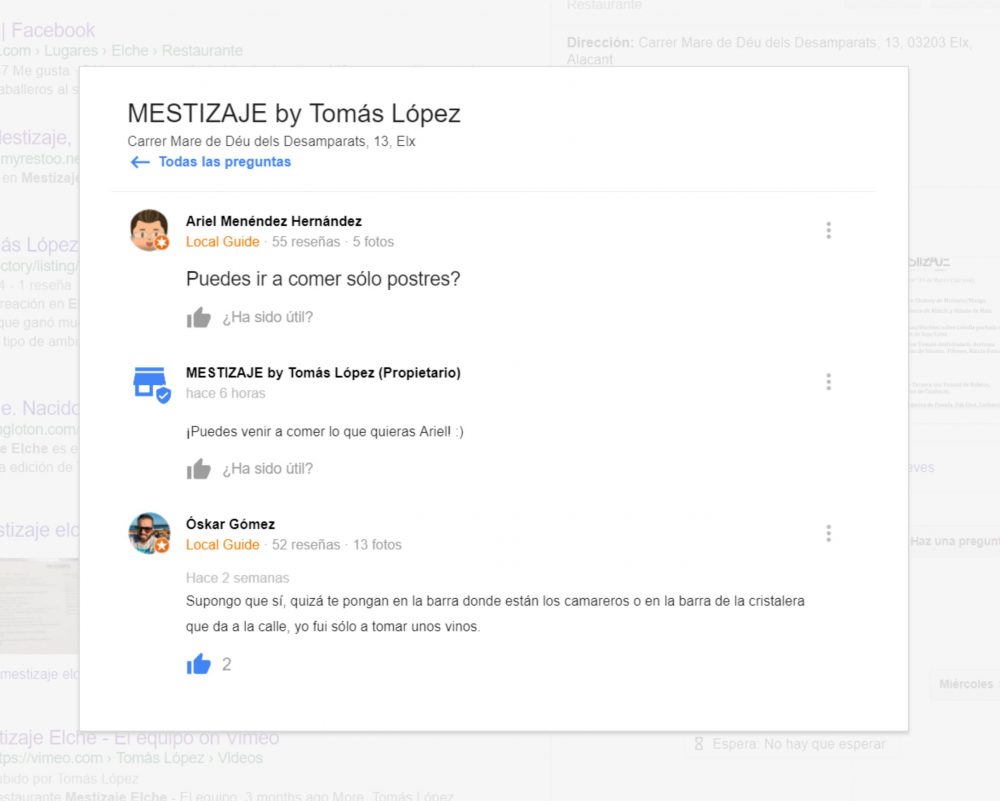Open Todas las preguntas link
Viewport: 1000px width, 801px height.
tap(224, 162)
